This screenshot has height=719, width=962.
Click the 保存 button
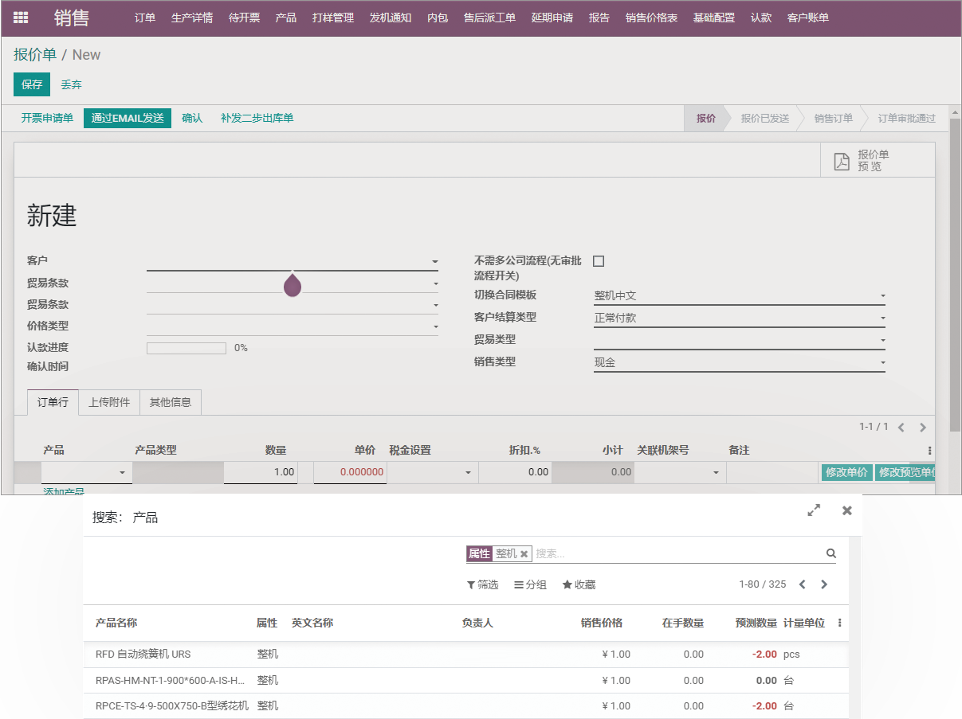[x=31, y=85]
